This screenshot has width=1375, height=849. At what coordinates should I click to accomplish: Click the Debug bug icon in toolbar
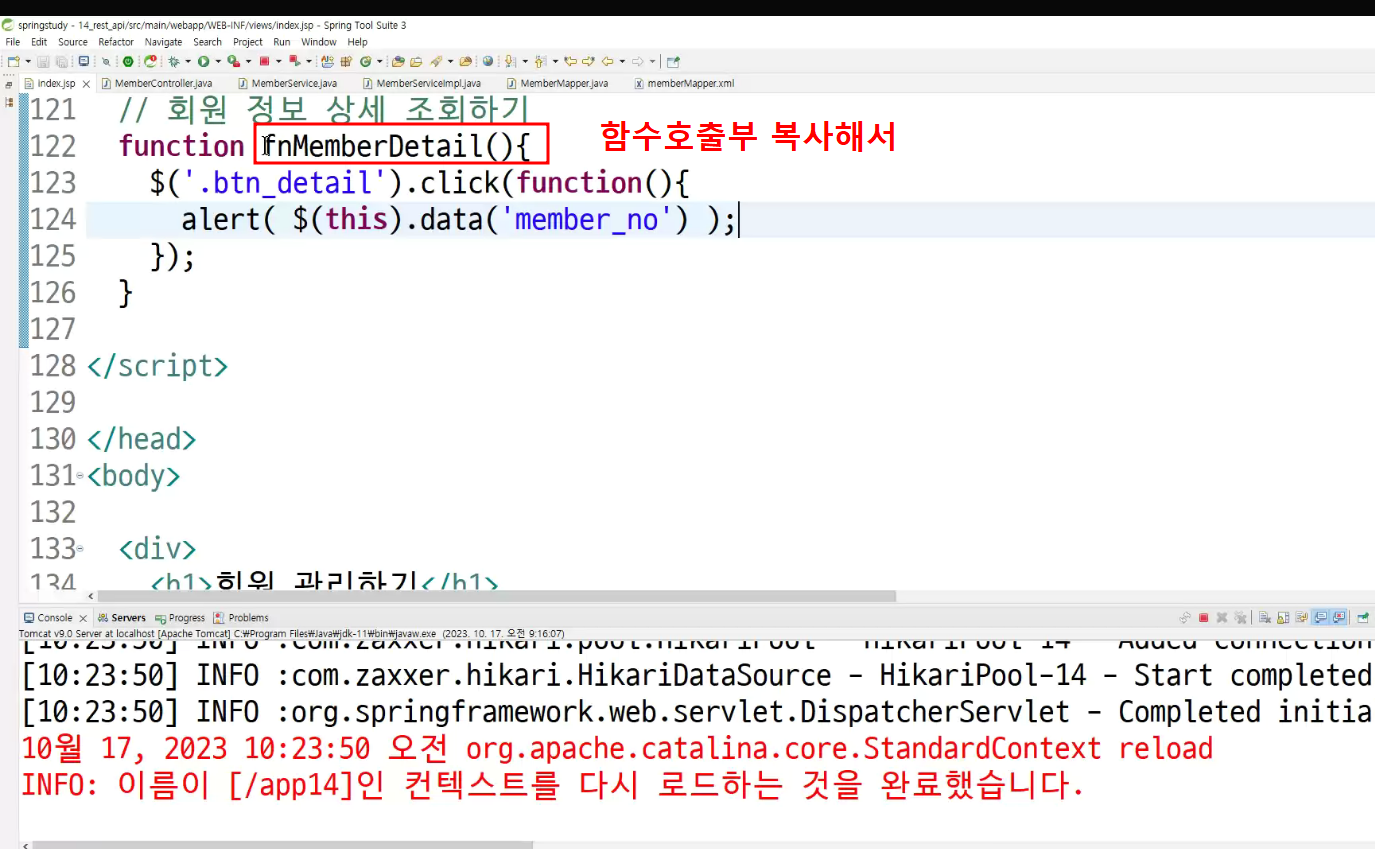tap(173, 61)
